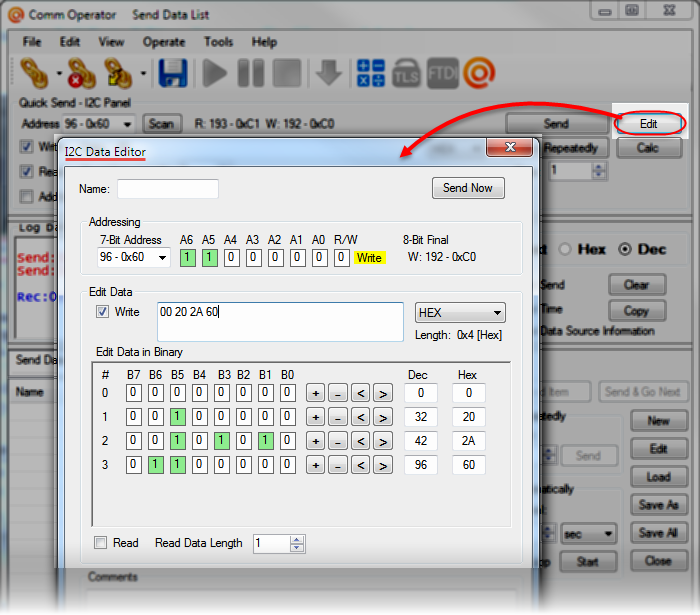The width and height of the screenshot is (700, 615).
Task: Shift row 2 bits left
Action: tap(361, 442)
